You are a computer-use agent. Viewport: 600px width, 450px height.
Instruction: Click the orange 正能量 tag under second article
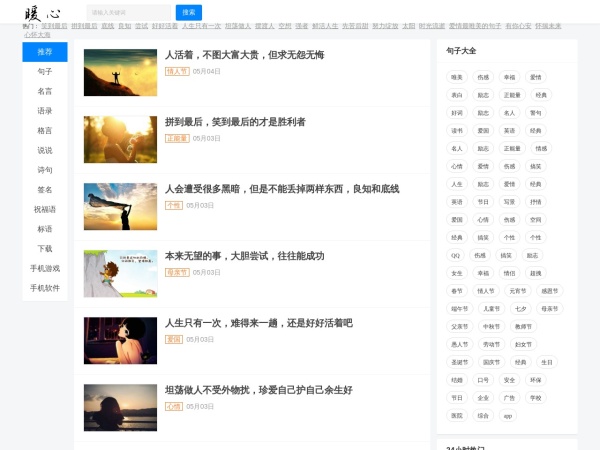tap(177, 139)
